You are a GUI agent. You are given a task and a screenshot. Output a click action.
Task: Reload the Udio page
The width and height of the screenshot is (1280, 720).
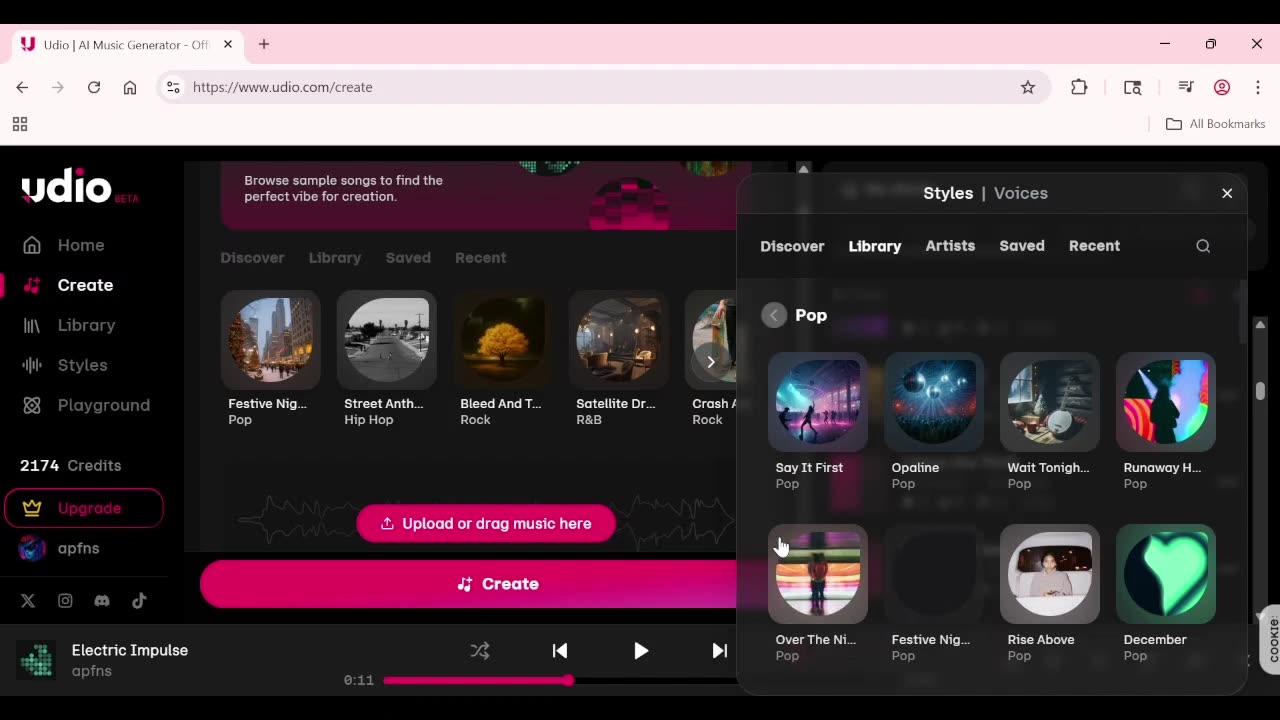(x=94, y=87)
